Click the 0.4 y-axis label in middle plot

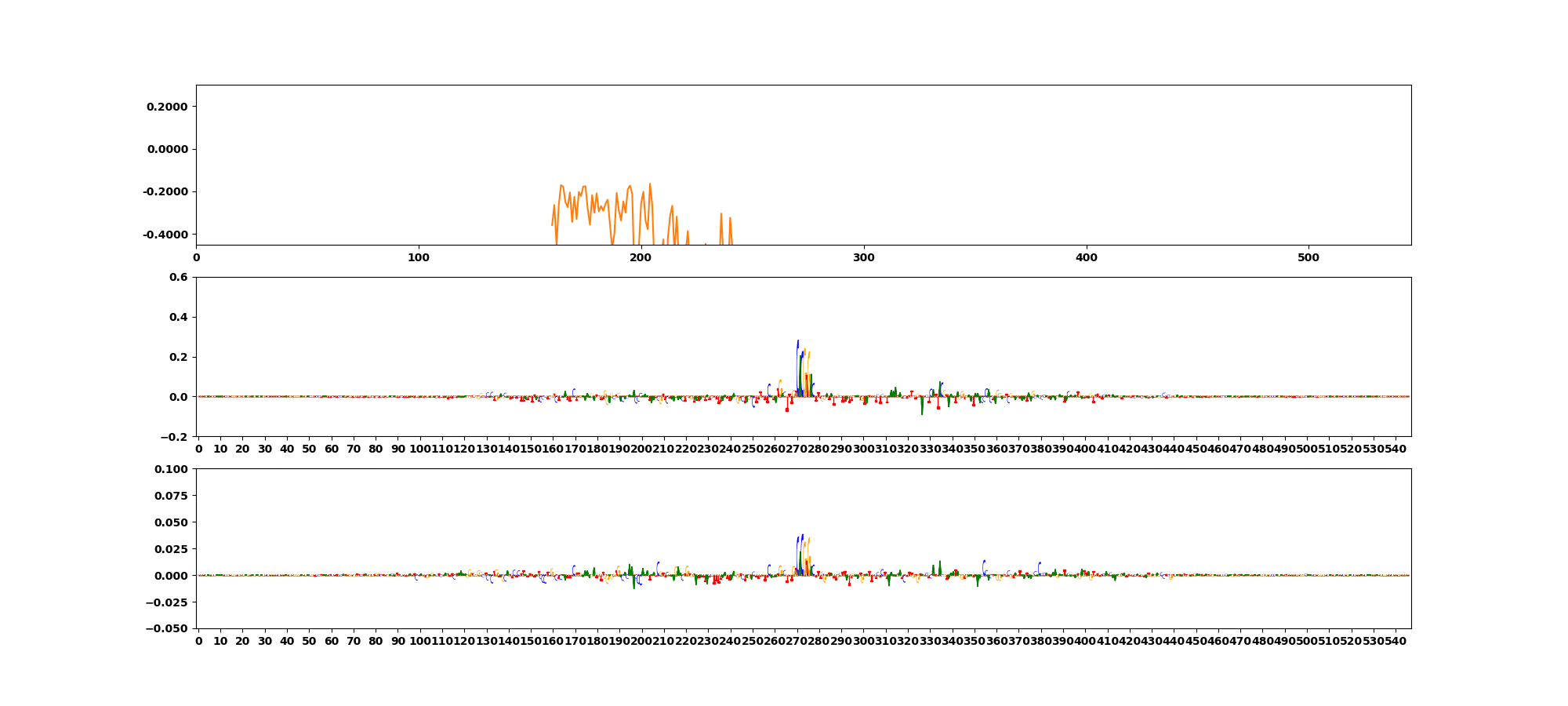tap(178, 317)
